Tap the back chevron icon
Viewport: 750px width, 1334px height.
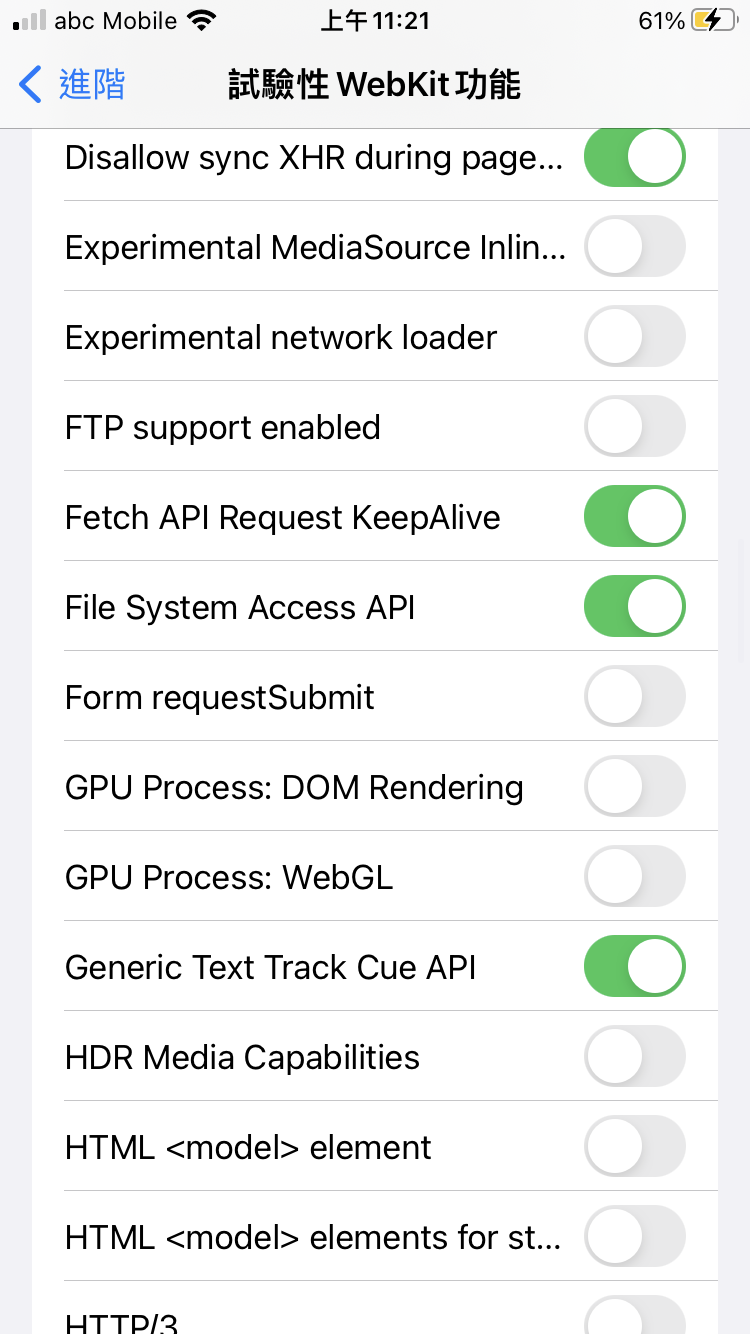[31, 85]
